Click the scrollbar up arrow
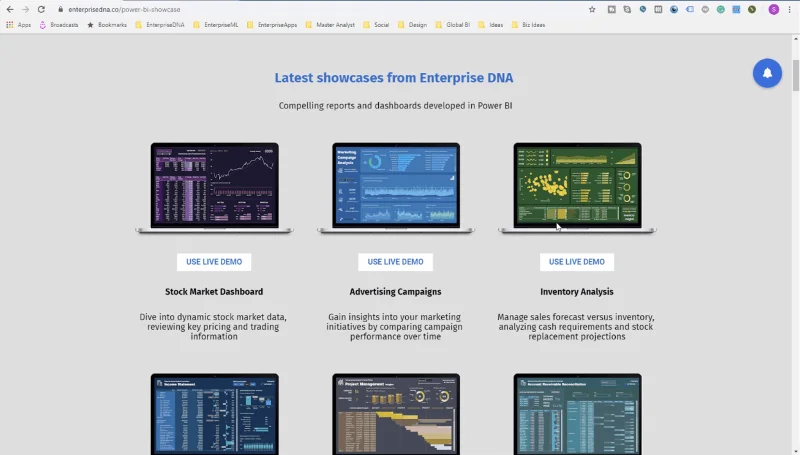Screen dimensions: 800x455 tap(795, 39)
